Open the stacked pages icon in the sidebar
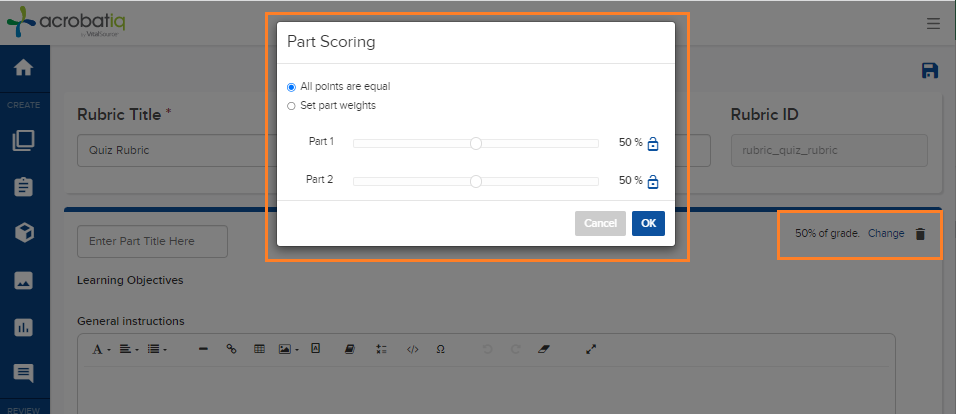 (x=24, y=141)
